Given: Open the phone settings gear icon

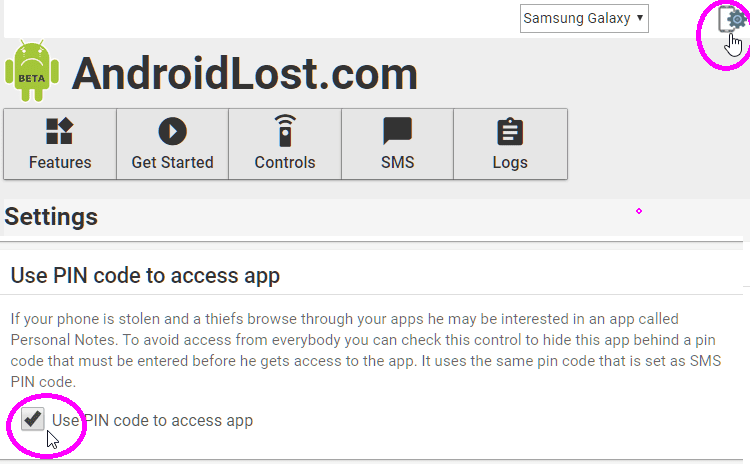Looking at the screenshot, I should pos(733,19).
